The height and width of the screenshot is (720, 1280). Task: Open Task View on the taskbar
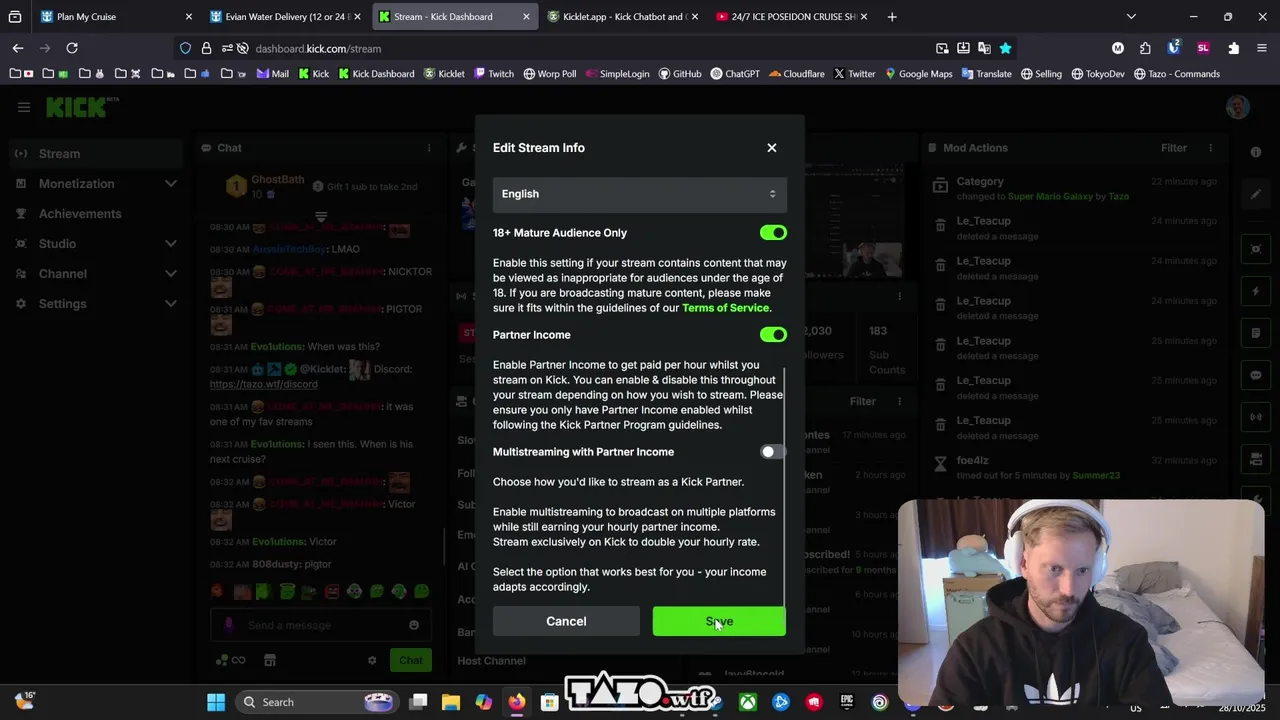tap(418, 702)
